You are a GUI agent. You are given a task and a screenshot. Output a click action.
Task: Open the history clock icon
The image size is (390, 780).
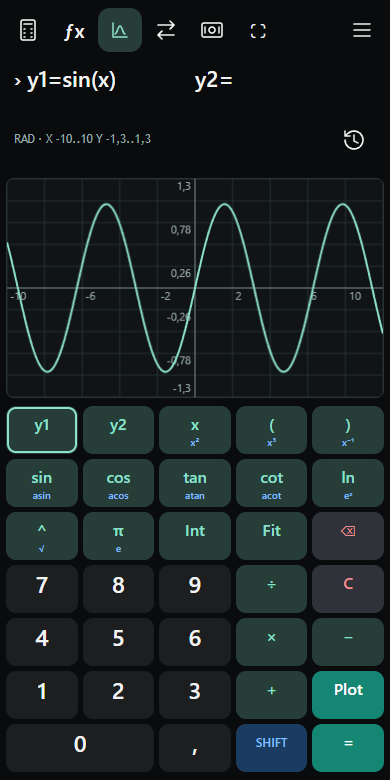(354, 140)
